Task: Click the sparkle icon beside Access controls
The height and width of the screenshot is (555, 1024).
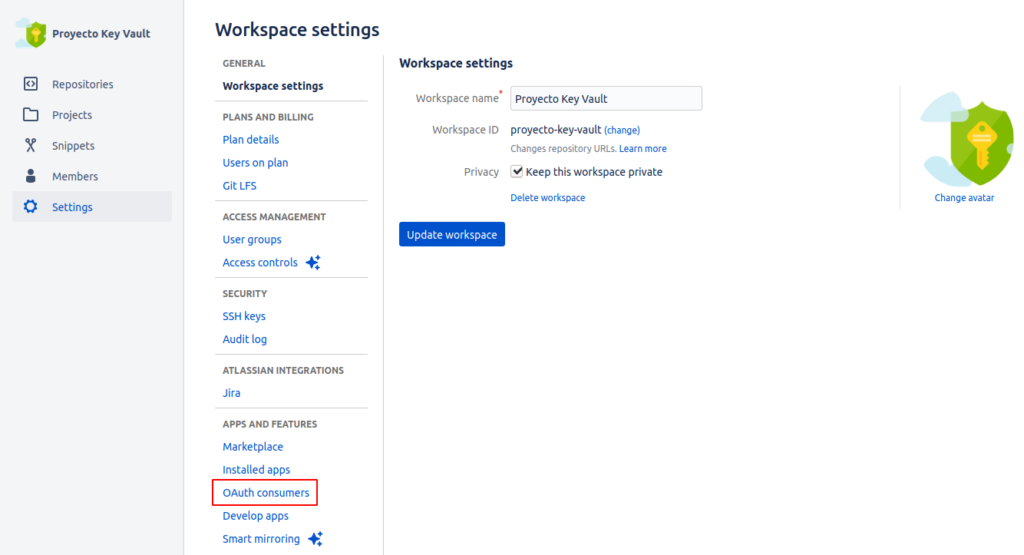Action: coord(313,262)
